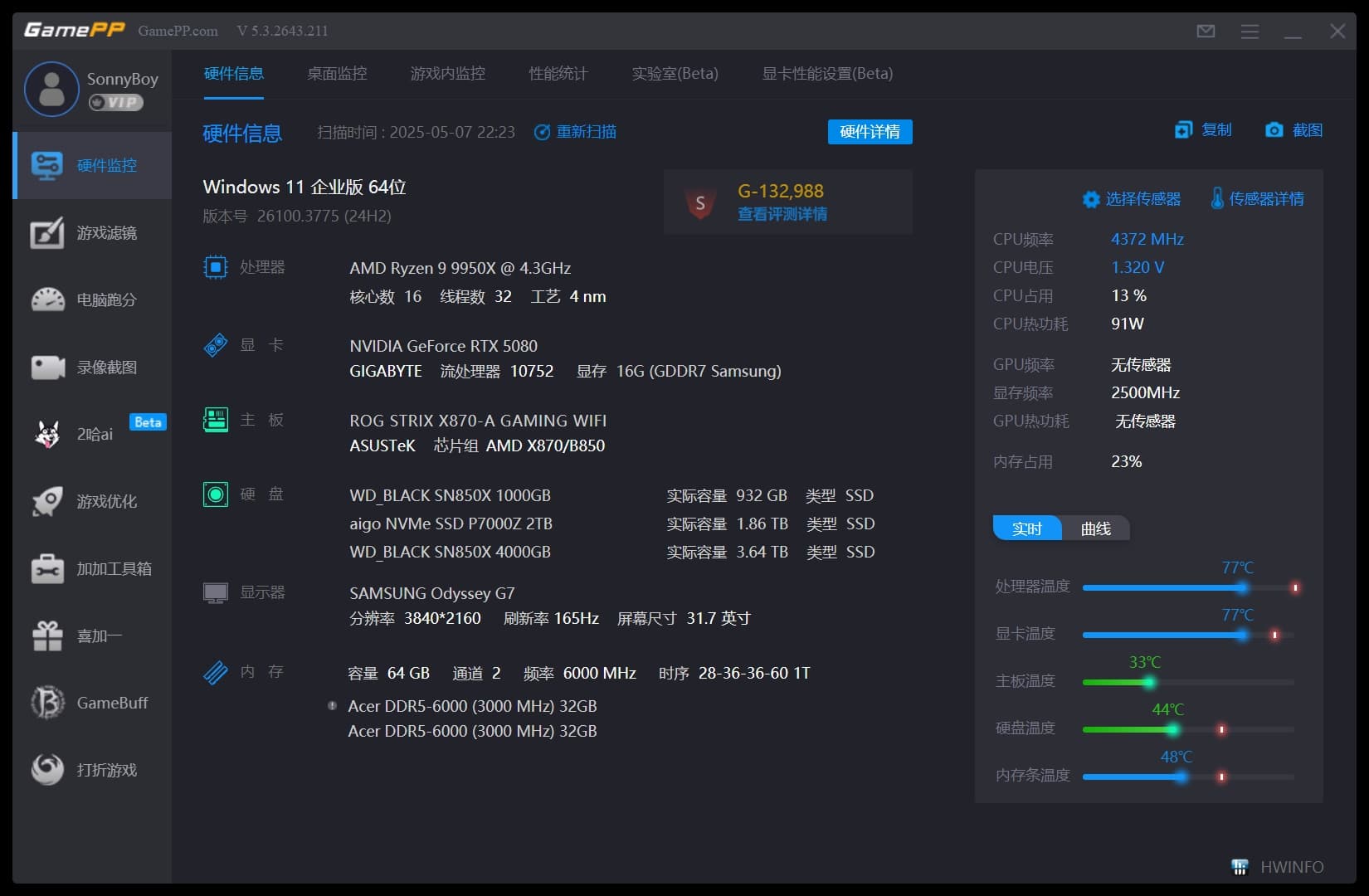Click the SonnyBoy user avatar
Viewport: 1369px width, 896px height.
(x=51, y=89)
